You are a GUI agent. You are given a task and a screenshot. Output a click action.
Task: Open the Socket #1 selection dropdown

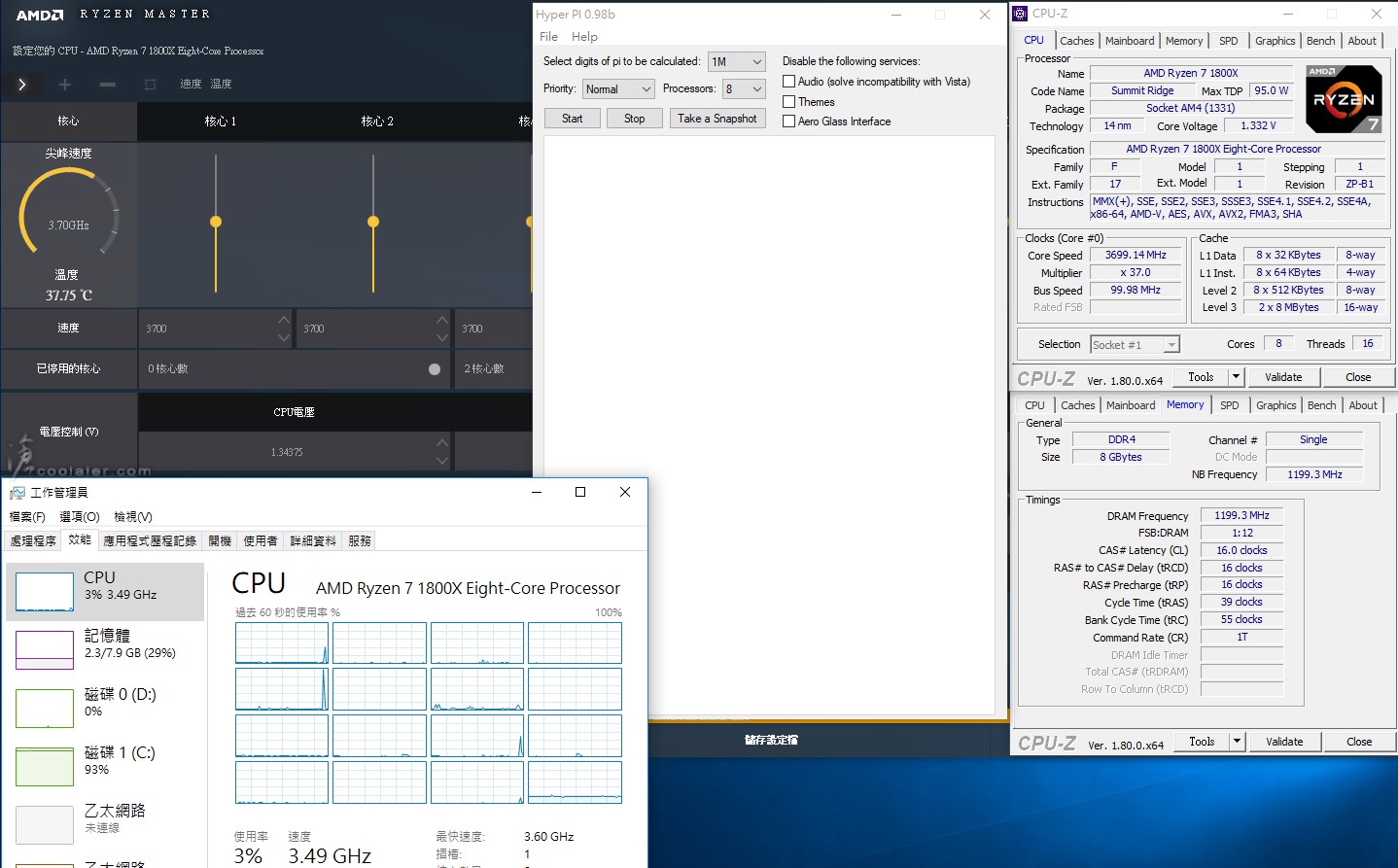pyautogui.click(x=1135, y=344)
